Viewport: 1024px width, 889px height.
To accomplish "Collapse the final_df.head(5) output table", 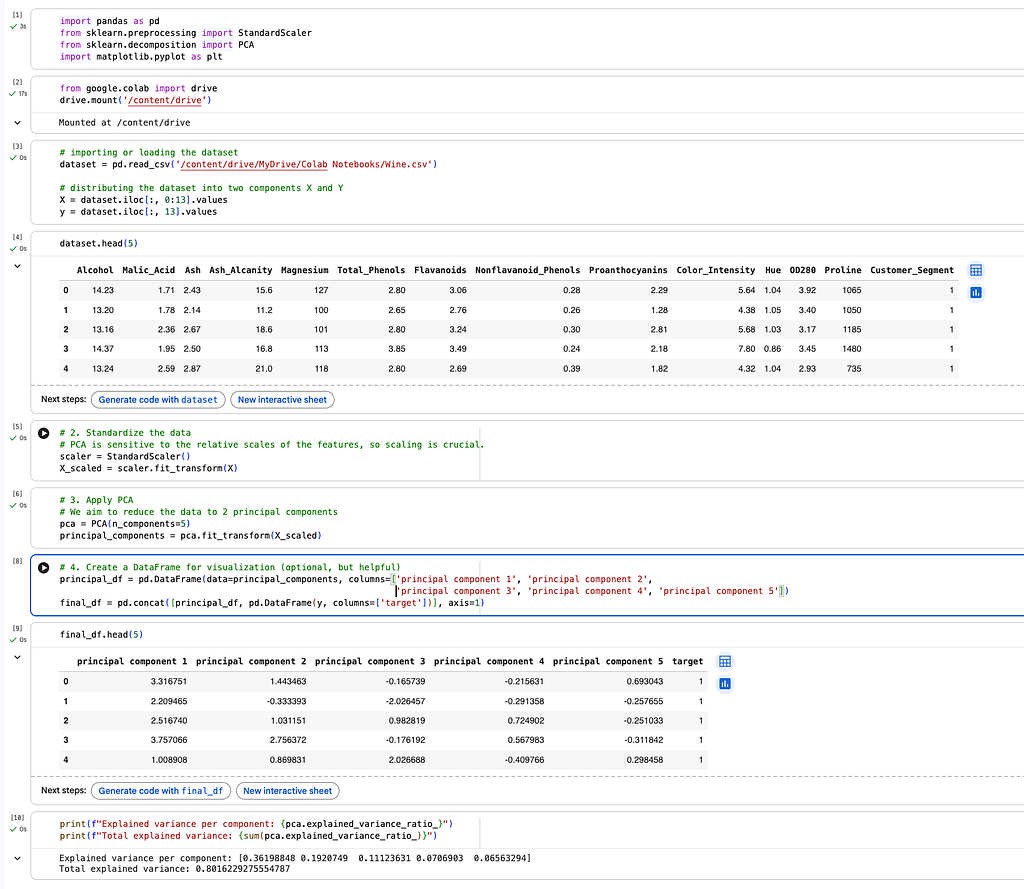I will [x=18, y=657].
